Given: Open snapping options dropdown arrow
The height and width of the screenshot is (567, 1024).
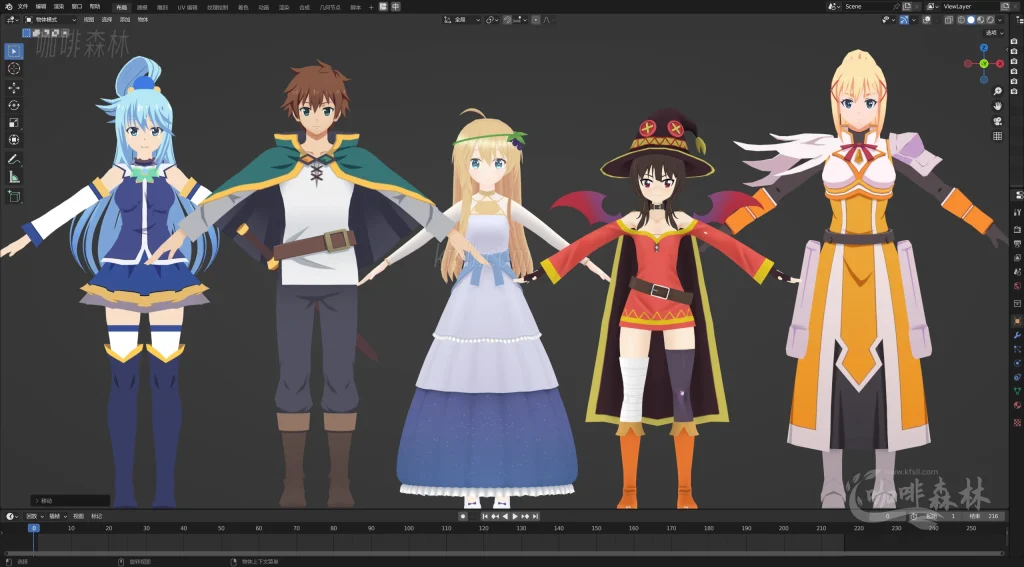Looking at the screenshot, I should pyautogui.click(x=525, y=20).
